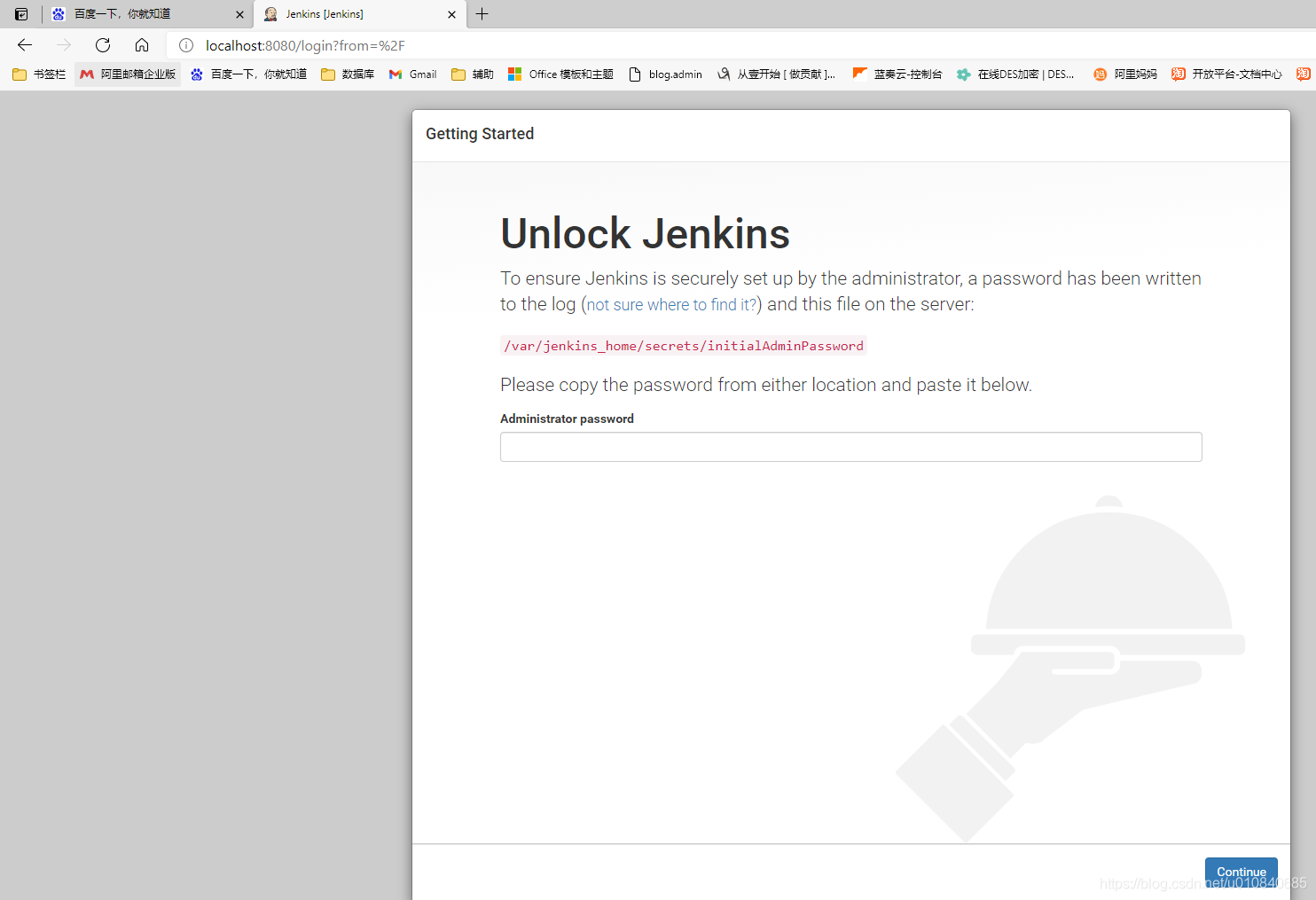Viewport: 1316px width, 900px height.
Task: Open the 阿里妈妈 bookmark
Action: tap(1125, 74)
